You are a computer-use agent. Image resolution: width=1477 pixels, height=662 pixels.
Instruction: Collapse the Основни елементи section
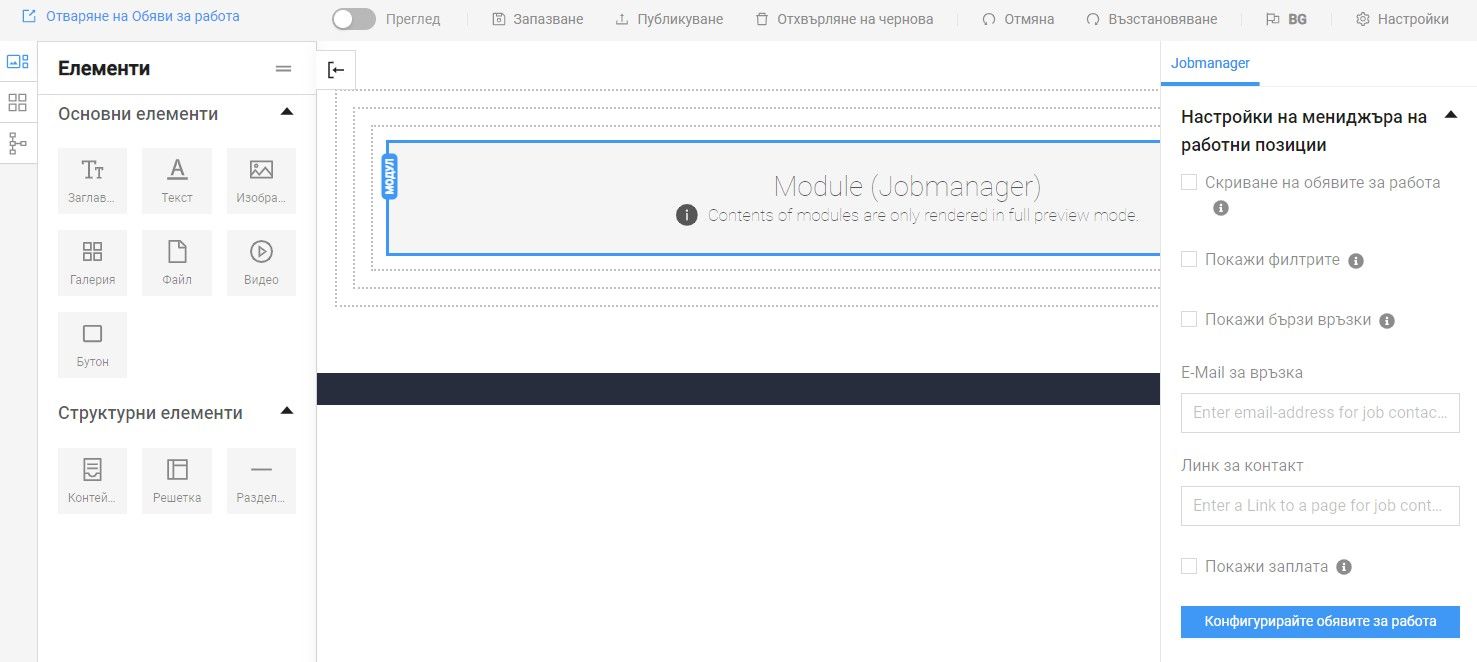point(287,112)
